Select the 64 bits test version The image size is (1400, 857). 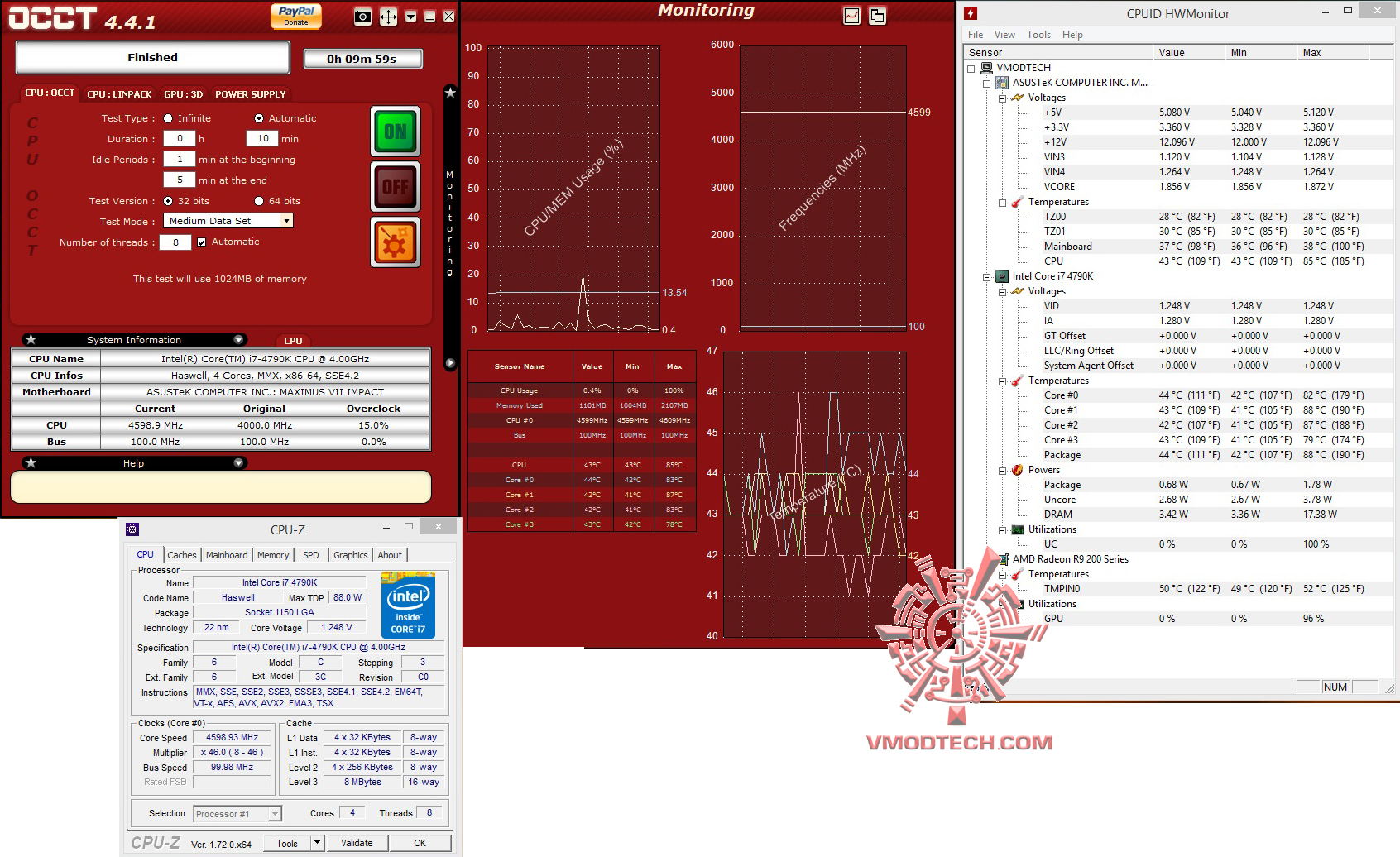coord(259,201)
